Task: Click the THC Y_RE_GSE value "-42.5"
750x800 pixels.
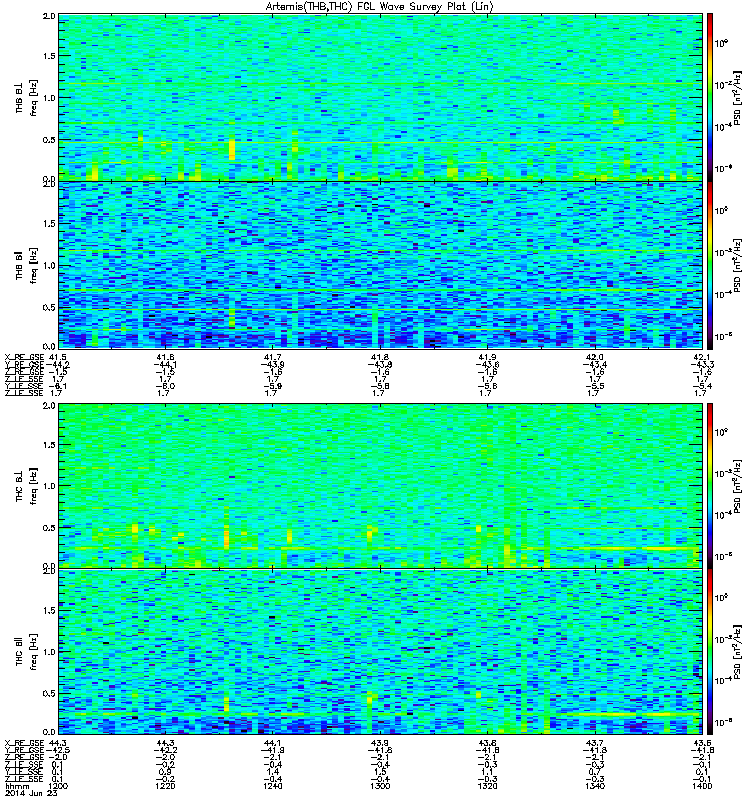Action: point(58,751)
